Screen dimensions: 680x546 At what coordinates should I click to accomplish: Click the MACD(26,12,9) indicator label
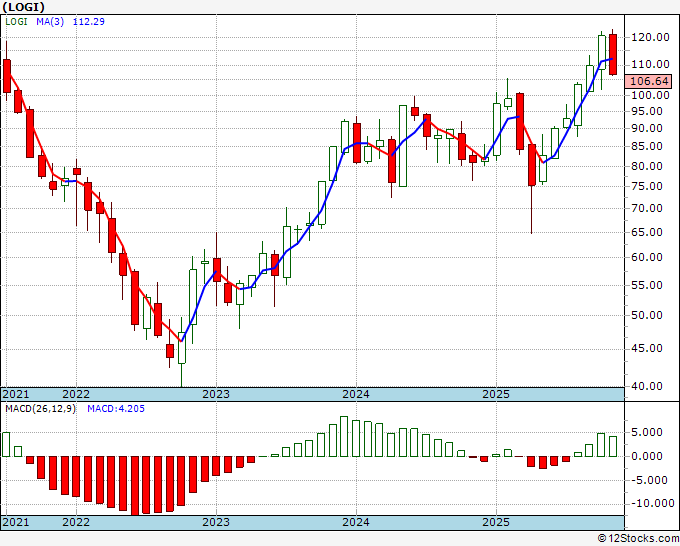click(x=40, y=409)
